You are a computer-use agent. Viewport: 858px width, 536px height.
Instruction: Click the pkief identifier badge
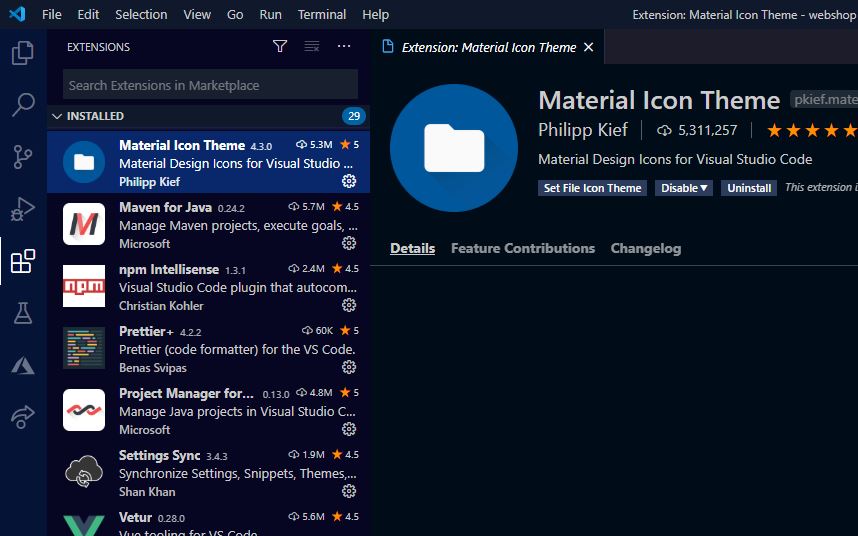pos(824,100)
